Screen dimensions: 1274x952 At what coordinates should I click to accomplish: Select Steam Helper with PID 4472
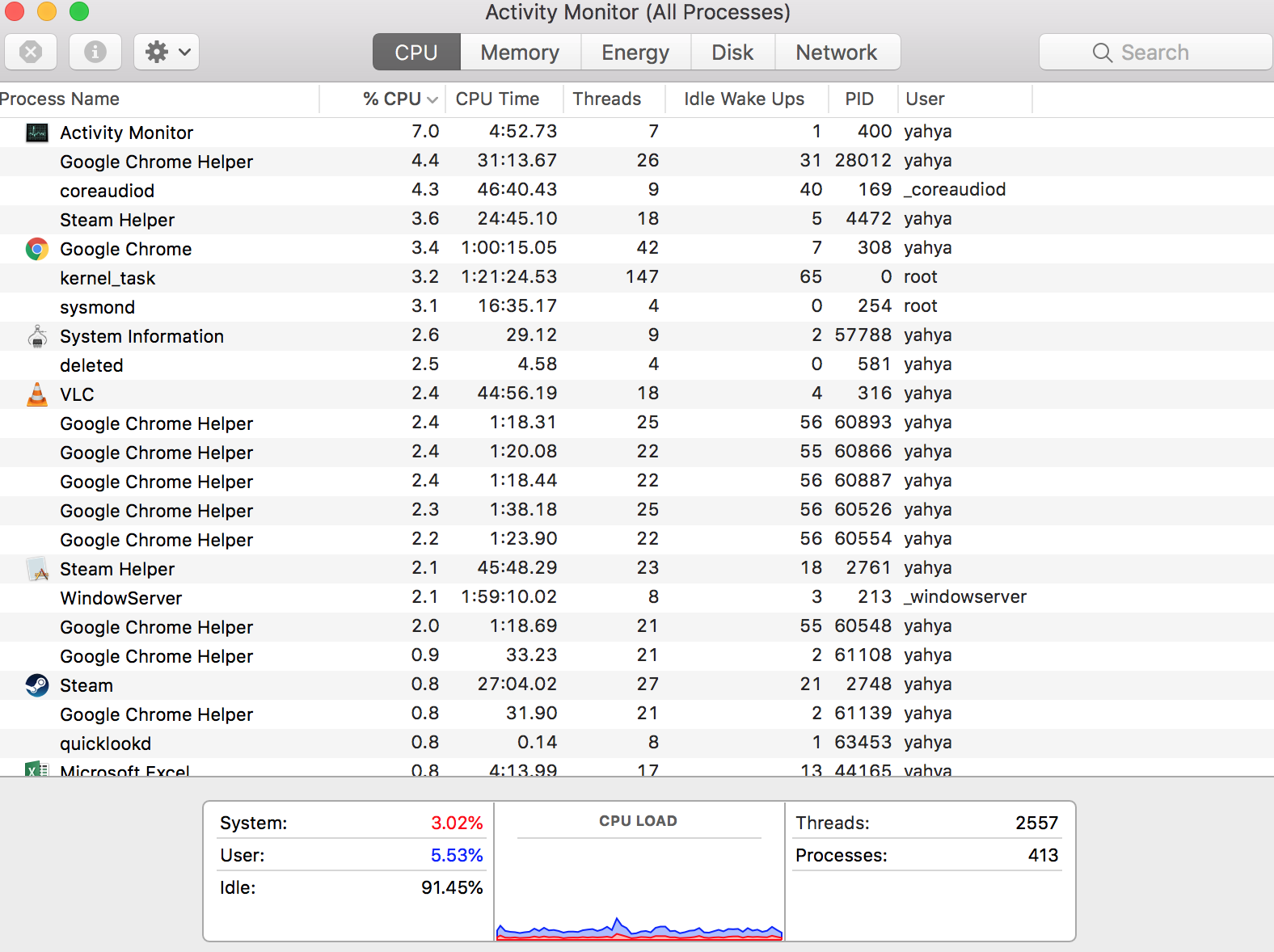pos(637,220)
